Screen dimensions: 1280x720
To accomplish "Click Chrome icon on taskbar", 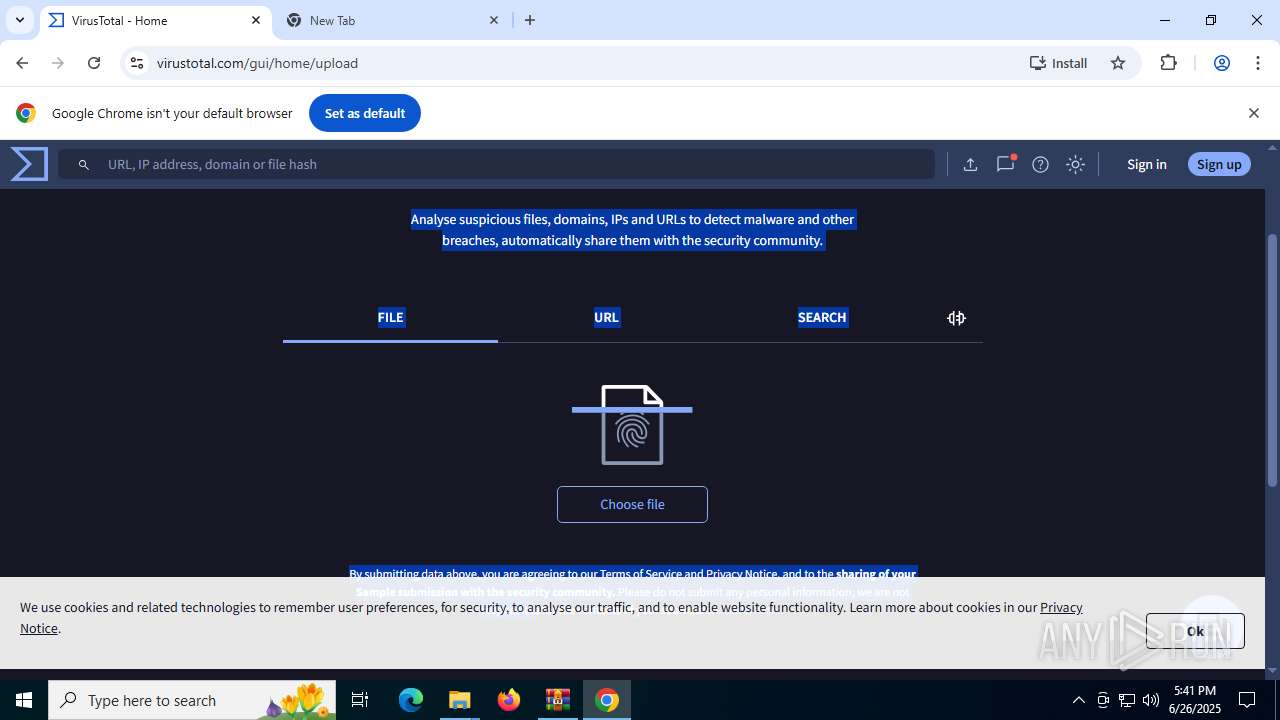I will click(607, 700).
